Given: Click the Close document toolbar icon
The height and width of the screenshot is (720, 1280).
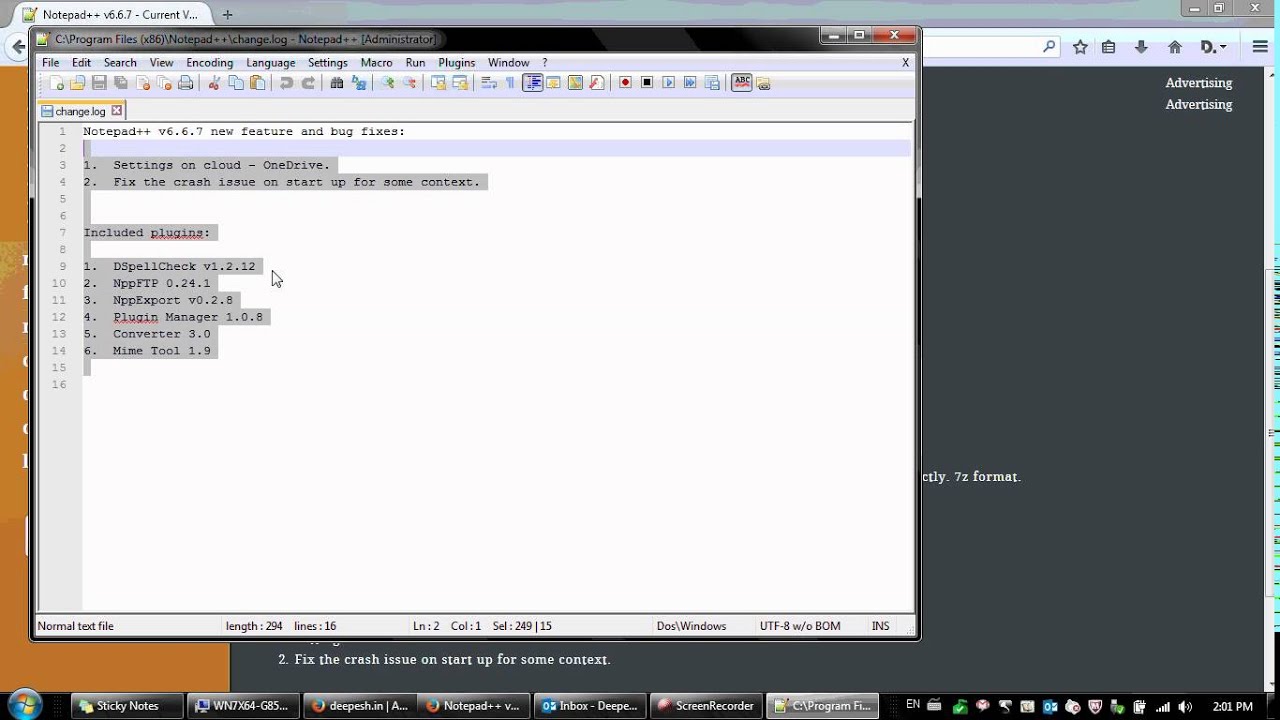Looking at the screenshot, I should click(143, 83).
